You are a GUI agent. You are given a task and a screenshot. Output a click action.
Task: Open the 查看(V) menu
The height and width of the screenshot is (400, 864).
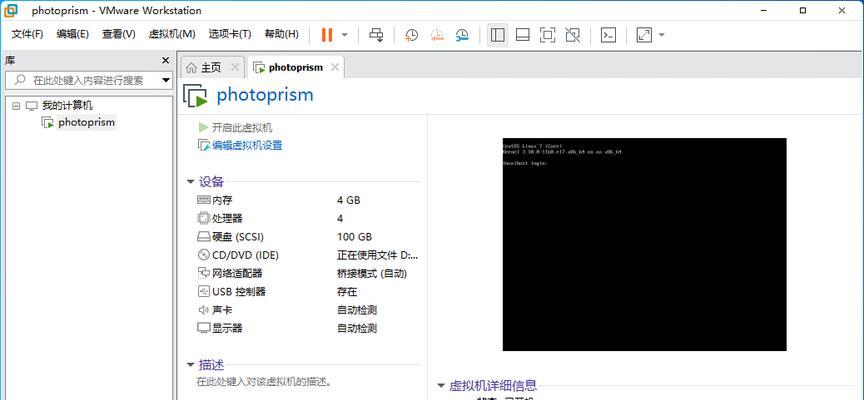tap(118, 34)
